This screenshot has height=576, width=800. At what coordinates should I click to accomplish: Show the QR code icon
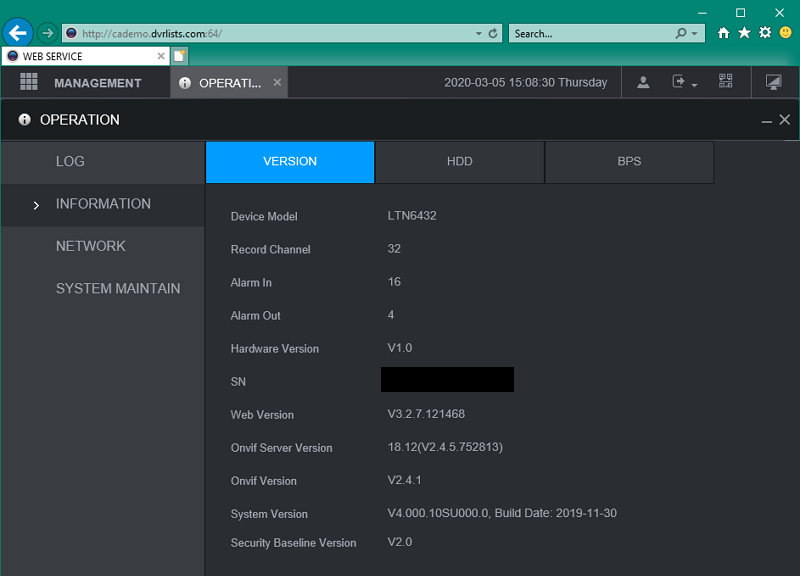[726, 83]
